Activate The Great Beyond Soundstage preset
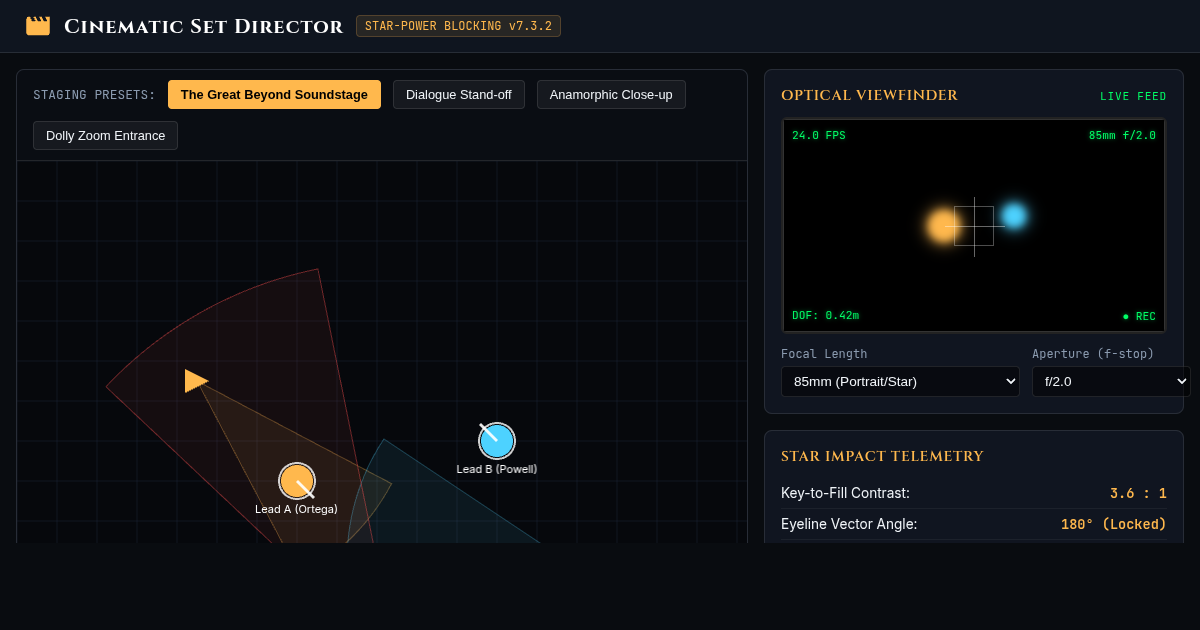Screen dimensions: 1200x630 point(274,95)
